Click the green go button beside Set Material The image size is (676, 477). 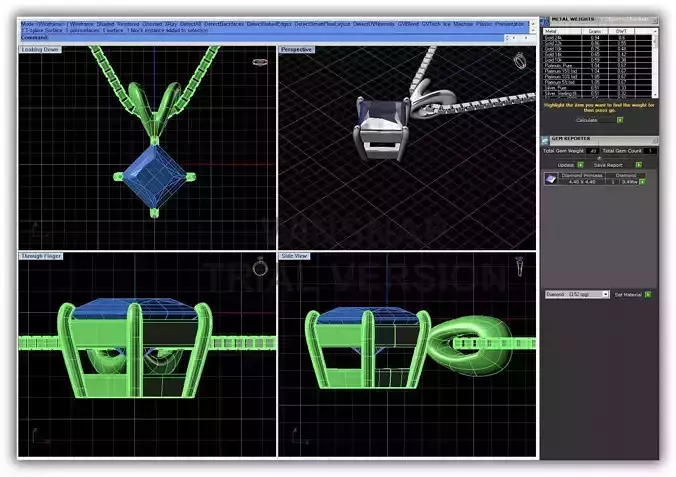pos(648,295)
